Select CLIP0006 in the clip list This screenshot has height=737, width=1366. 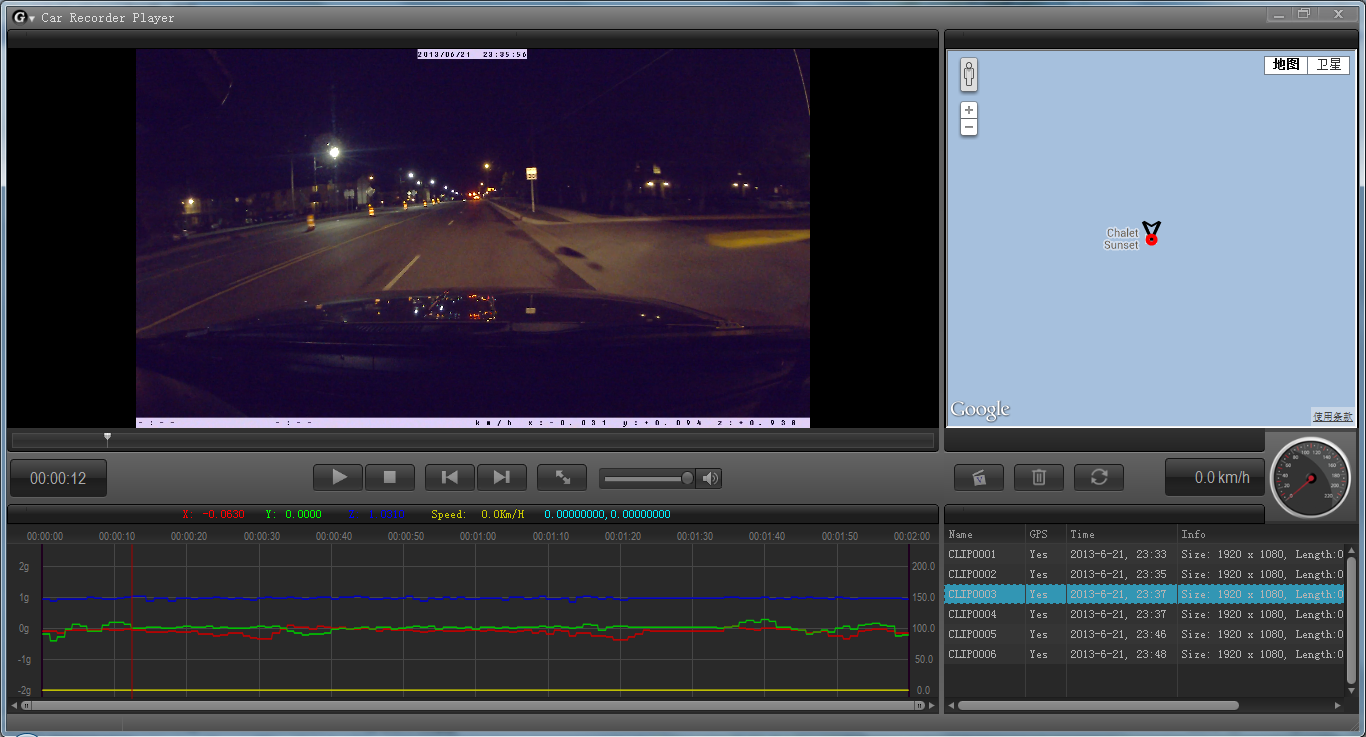click(x=972, y=654)
